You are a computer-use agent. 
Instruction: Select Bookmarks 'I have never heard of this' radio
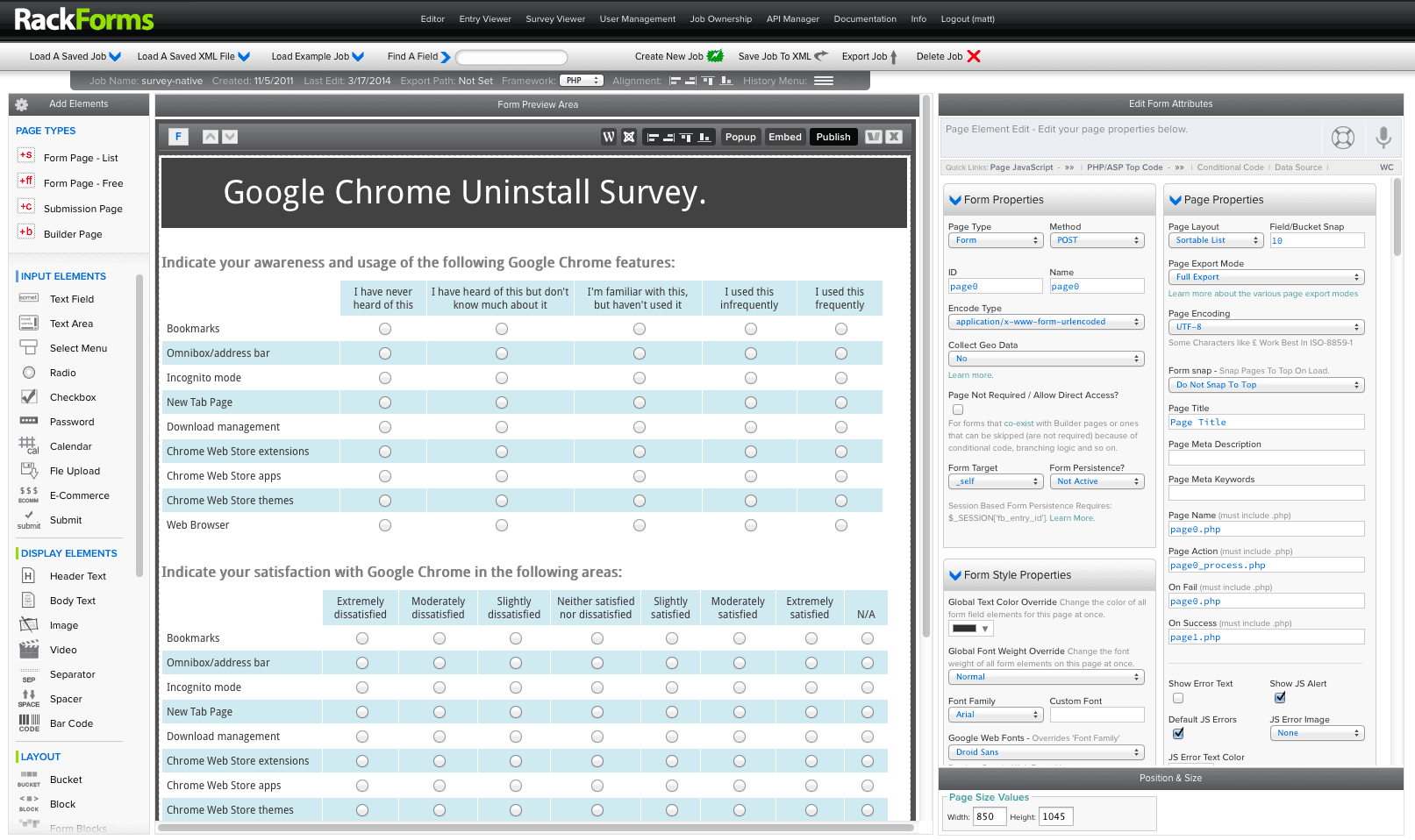pos(385,329)
